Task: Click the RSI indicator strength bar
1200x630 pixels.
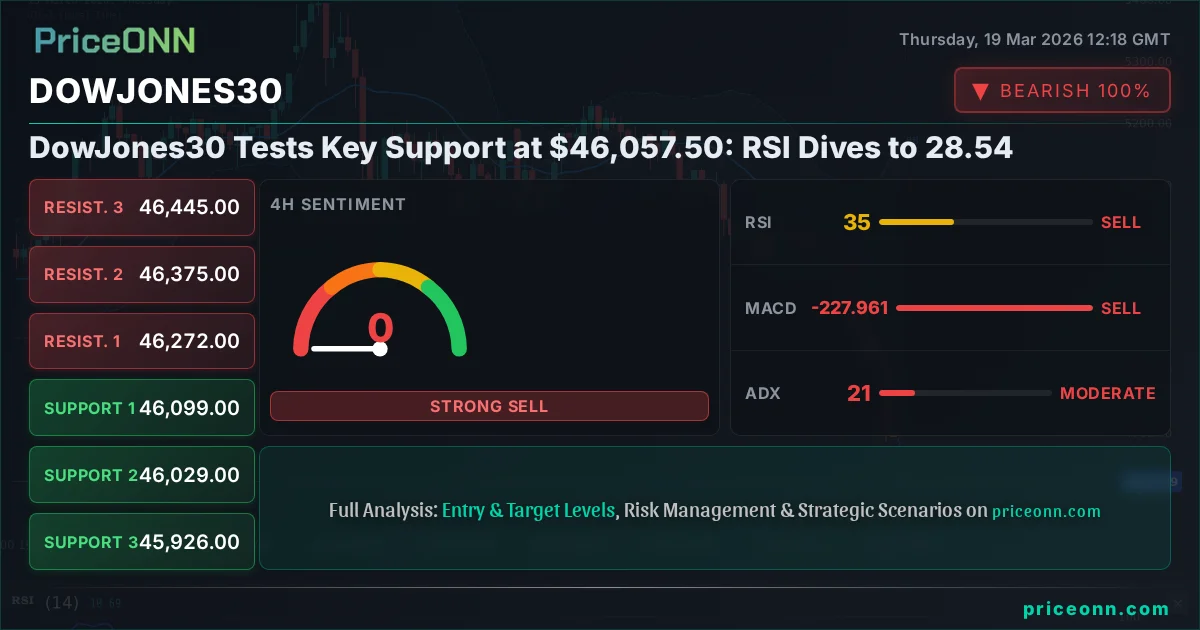Action: [x=985, y=222]
